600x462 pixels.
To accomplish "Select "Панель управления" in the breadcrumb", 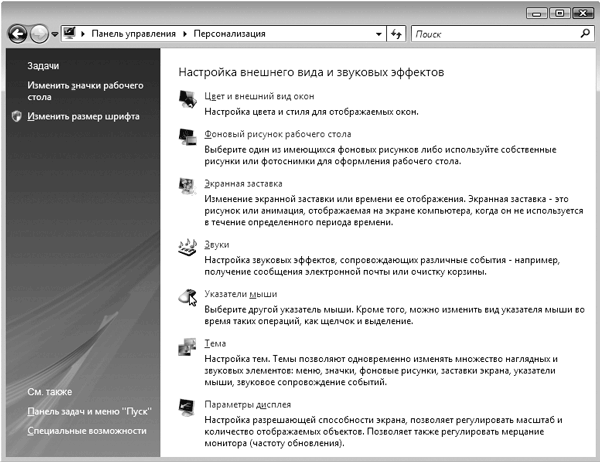I will (134, 34).
